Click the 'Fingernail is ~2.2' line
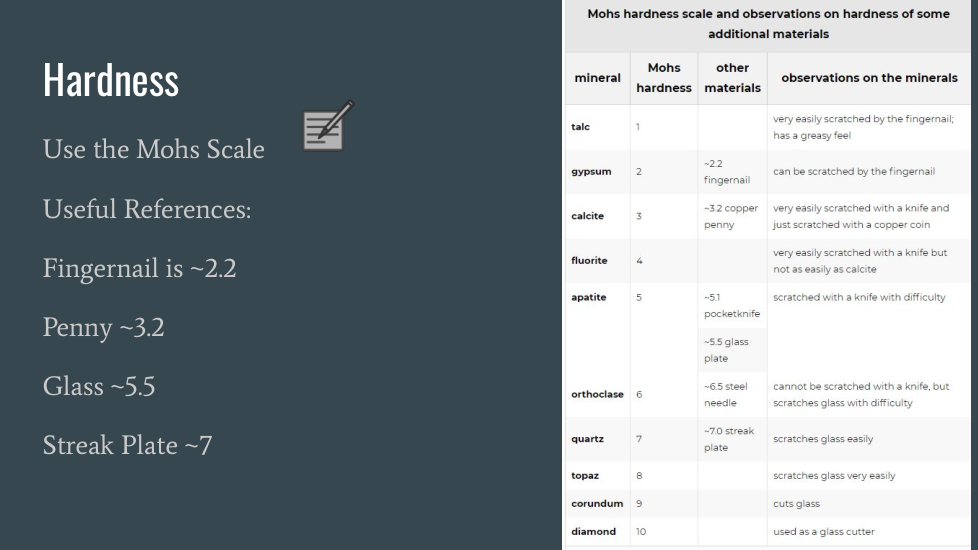 [140, 269]
